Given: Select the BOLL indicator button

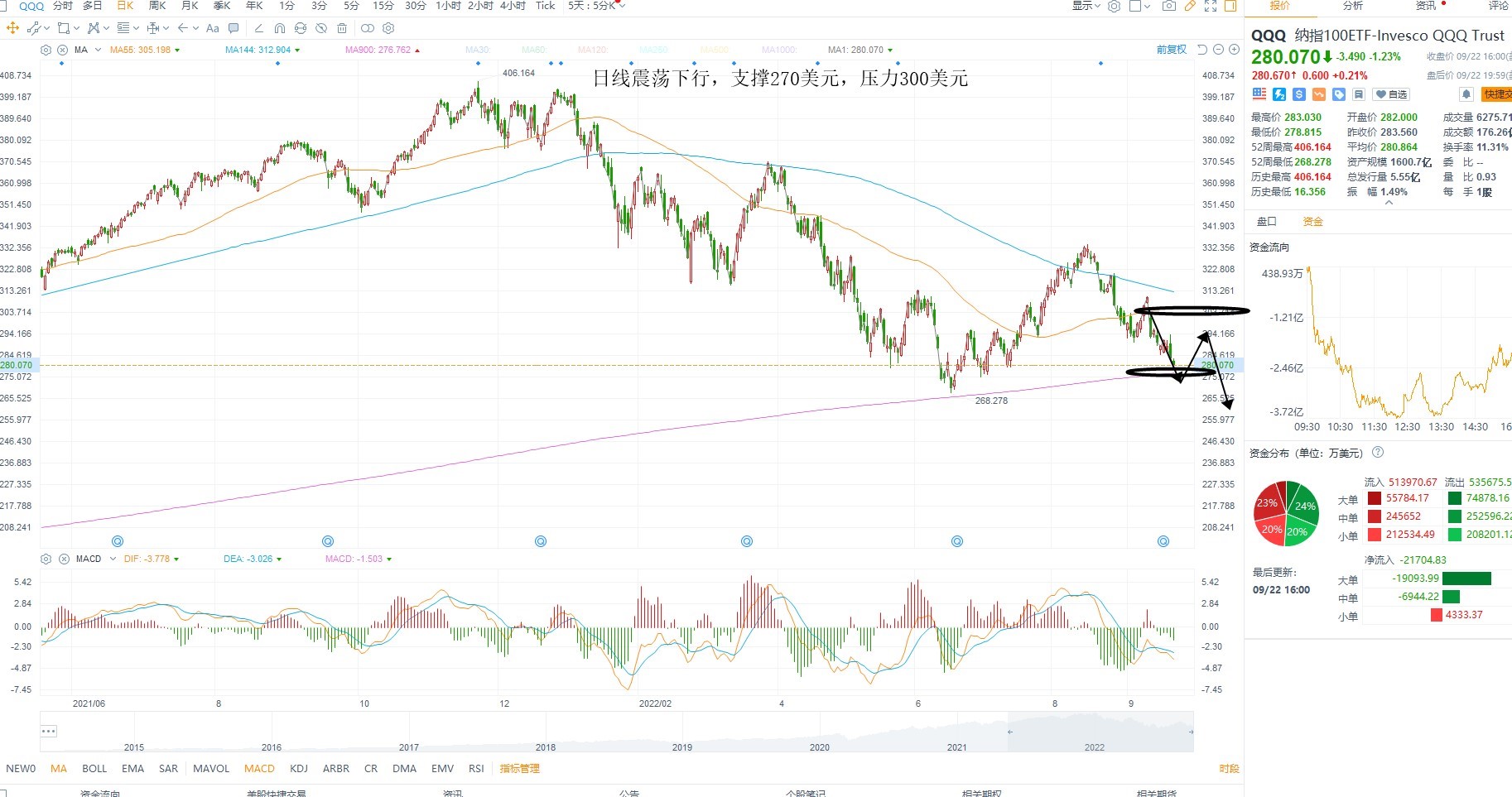Looking at the screenshot, I should pos(94,768).
